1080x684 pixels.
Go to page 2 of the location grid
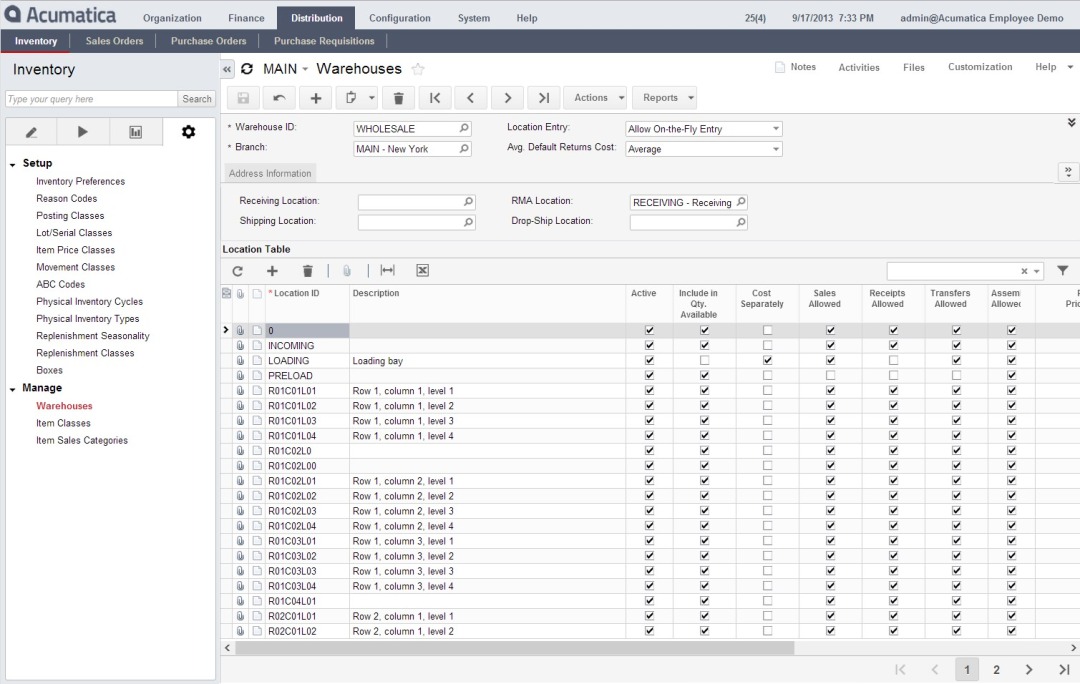click(995, 669)
